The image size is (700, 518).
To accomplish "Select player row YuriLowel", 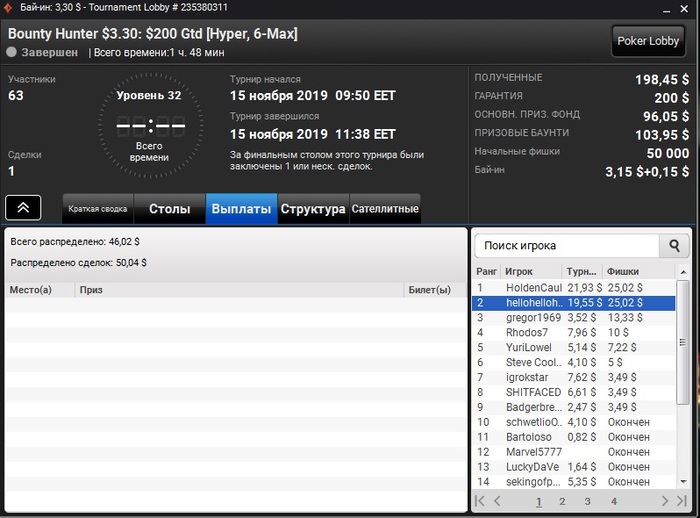I will click(574, 347).
